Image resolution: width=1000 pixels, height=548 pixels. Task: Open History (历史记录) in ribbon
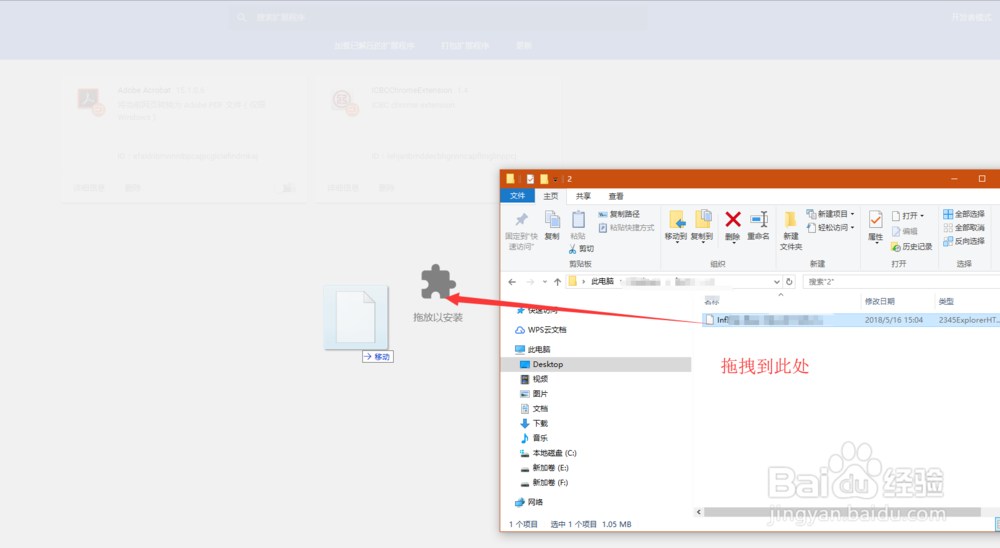pos(911,247)
